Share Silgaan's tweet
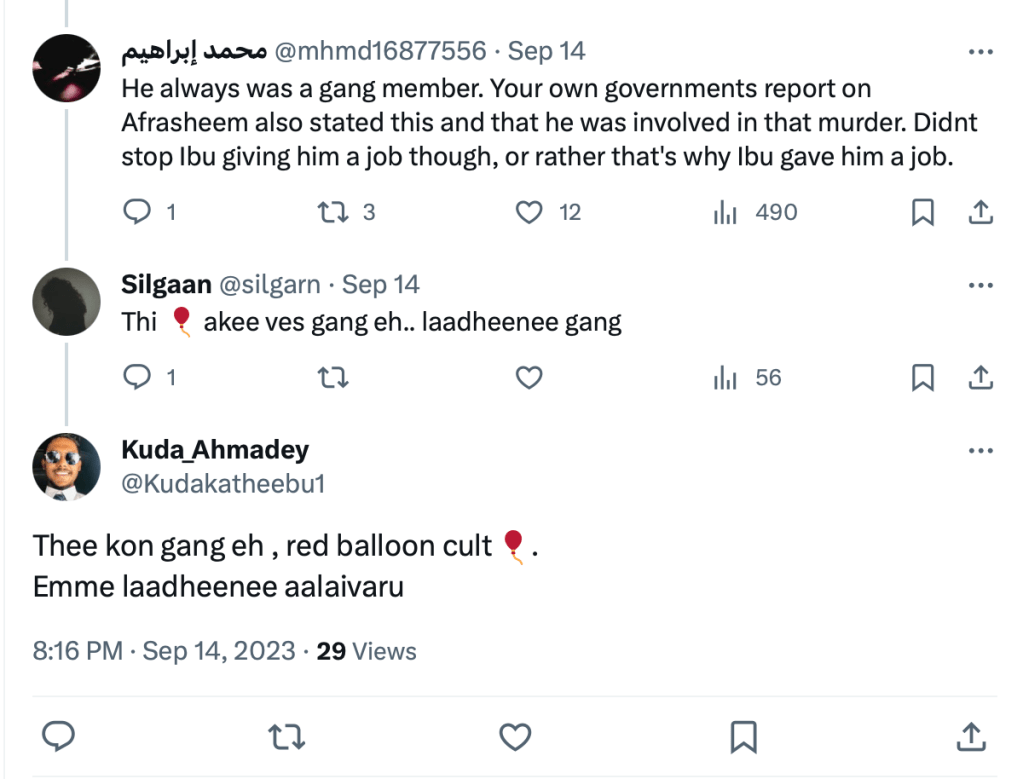 [981, 378]
